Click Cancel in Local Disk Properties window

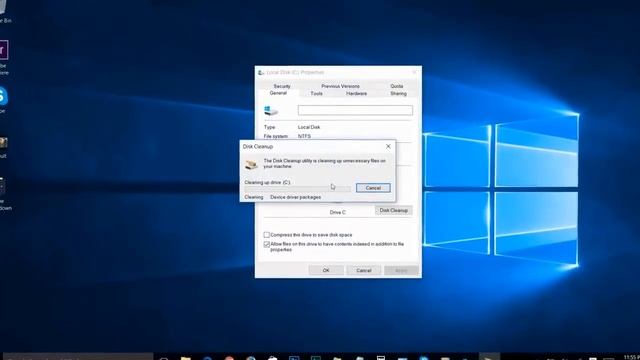tap(363, 270)
